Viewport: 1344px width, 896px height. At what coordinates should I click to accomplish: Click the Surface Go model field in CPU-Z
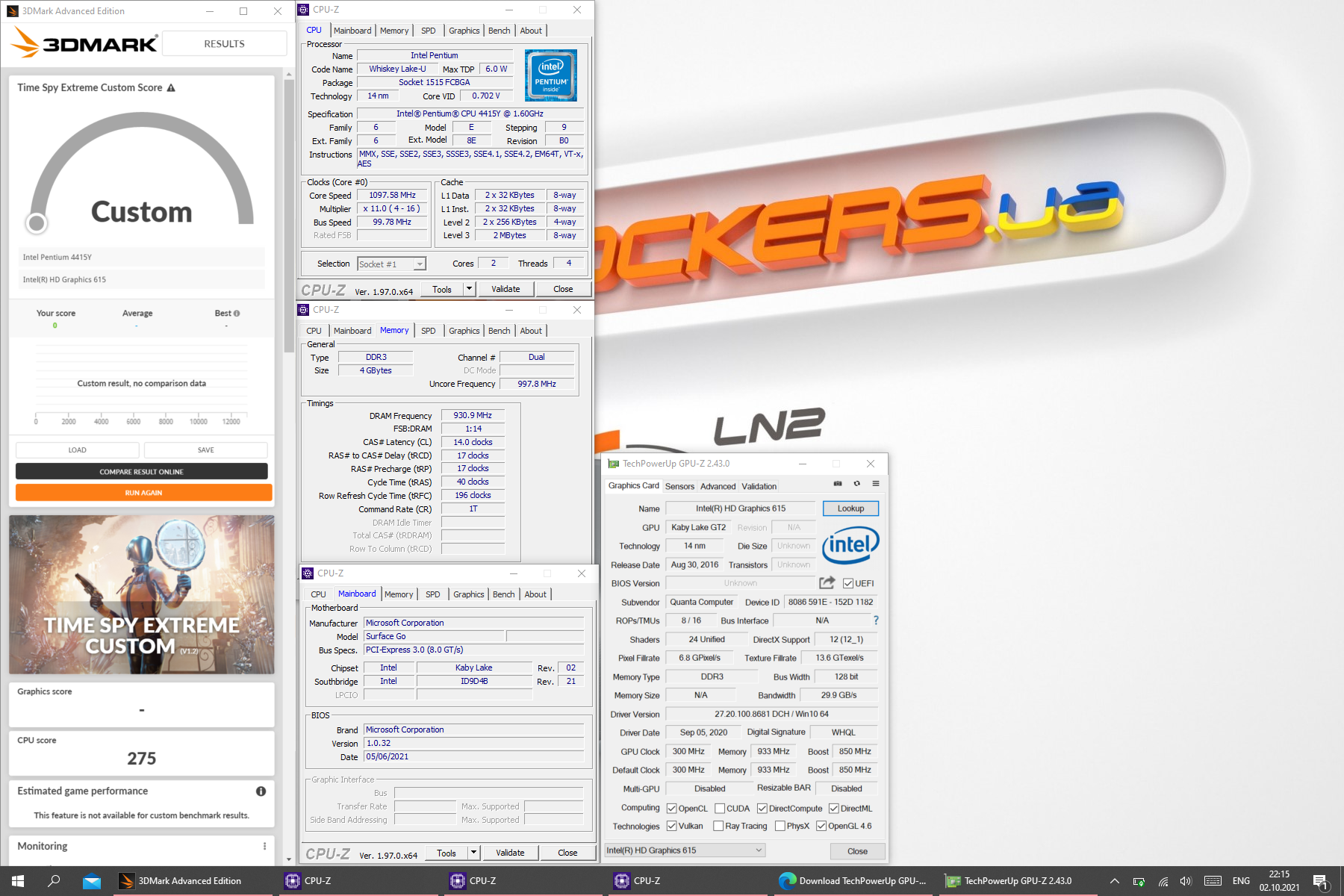[434, 636]
